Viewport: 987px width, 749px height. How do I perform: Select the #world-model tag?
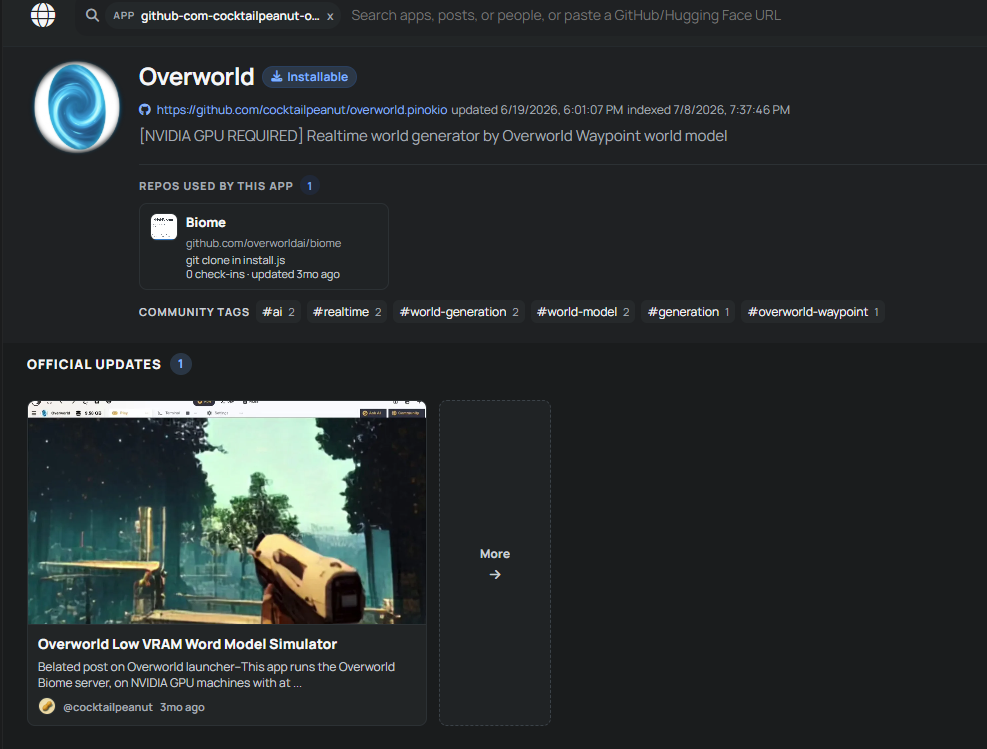[x=583, y=312]
